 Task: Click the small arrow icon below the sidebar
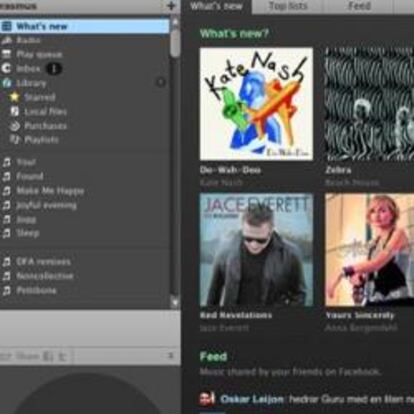click(170, 356)
